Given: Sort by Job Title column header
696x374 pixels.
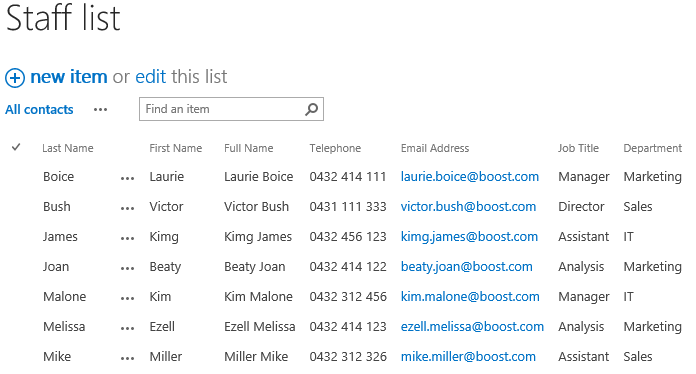Looking at the screenshot, I should click(578, 148).
